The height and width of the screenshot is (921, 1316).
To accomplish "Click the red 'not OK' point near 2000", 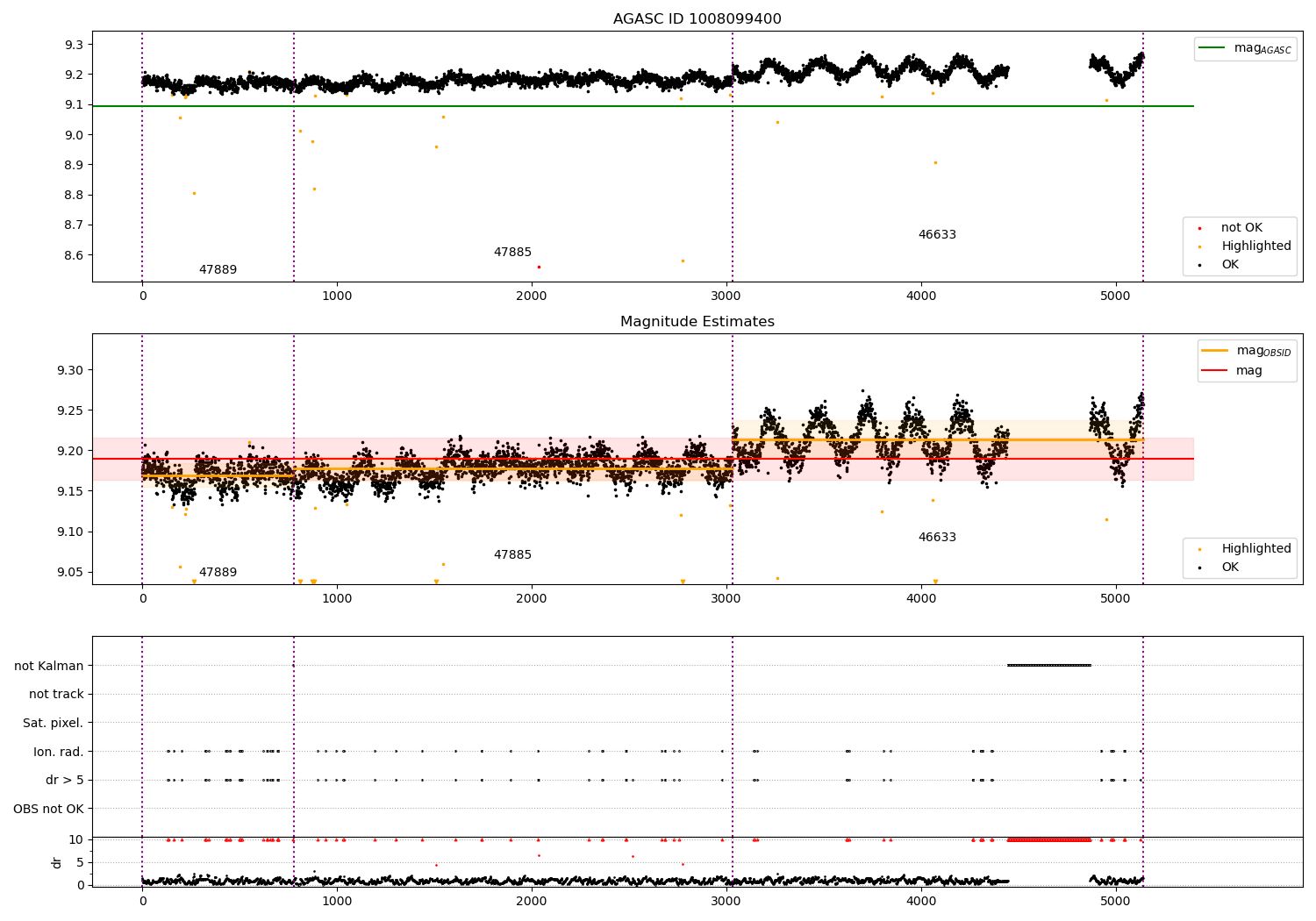I will (x=539, y=267).
